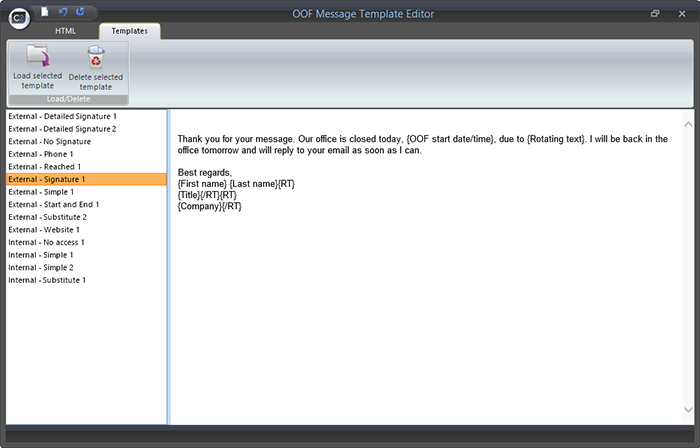Select Internal - Simple 1 template

pyautogui.click(x=86, y=255)
